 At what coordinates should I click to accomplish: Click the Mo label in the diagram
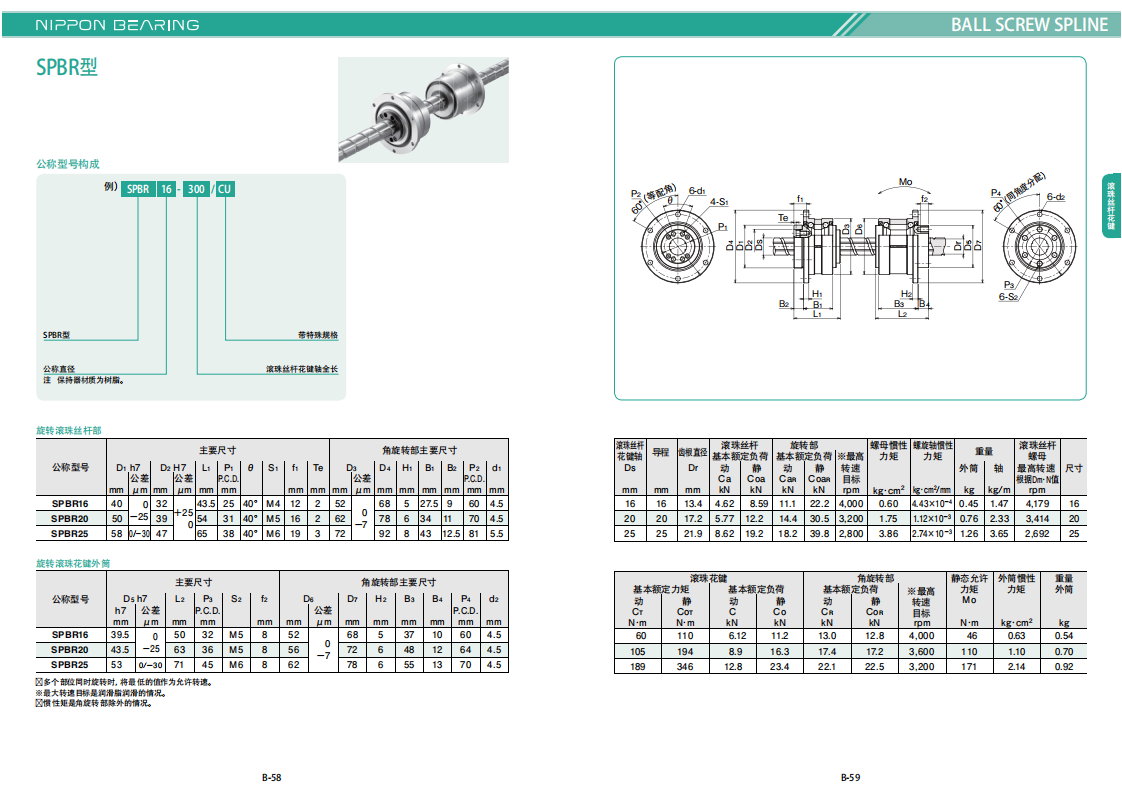(x=905, y=182)
